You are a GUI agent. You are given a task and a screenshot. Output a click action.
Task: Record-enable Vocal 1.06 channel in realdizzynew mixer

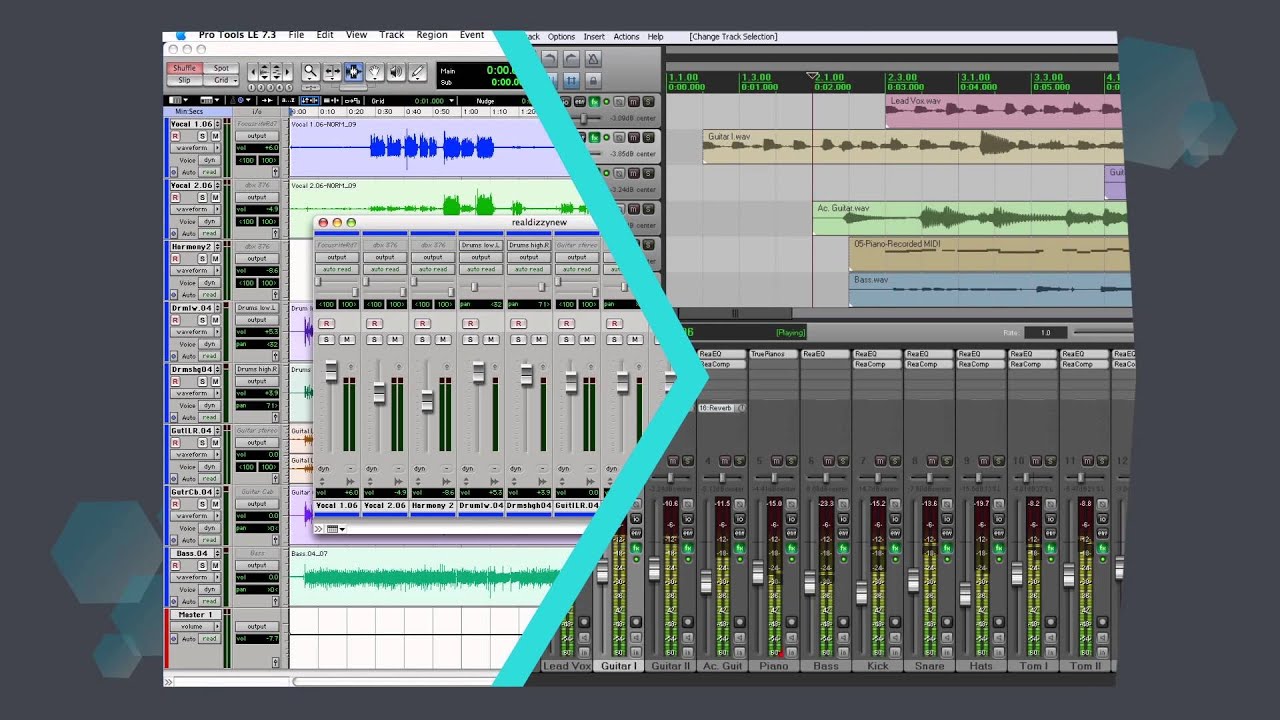pyautogui.click(x=326, y=323)
